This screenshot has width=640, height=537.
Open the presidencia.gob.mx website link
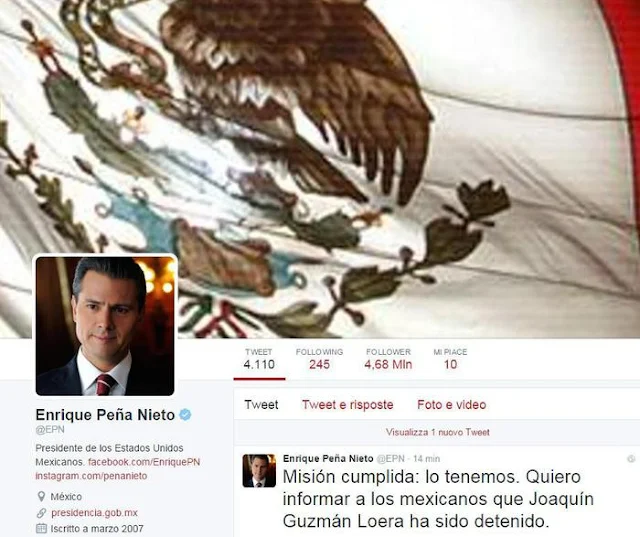(94, 513)
